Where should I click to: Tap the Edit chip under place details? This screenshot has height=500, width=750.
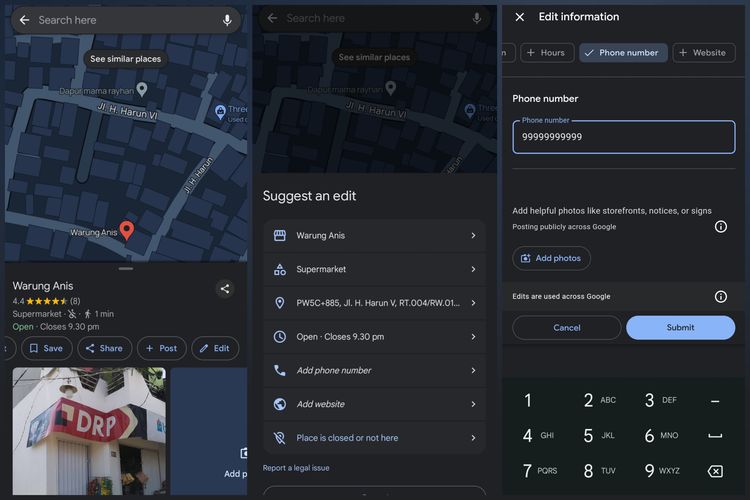click(215, 348)
